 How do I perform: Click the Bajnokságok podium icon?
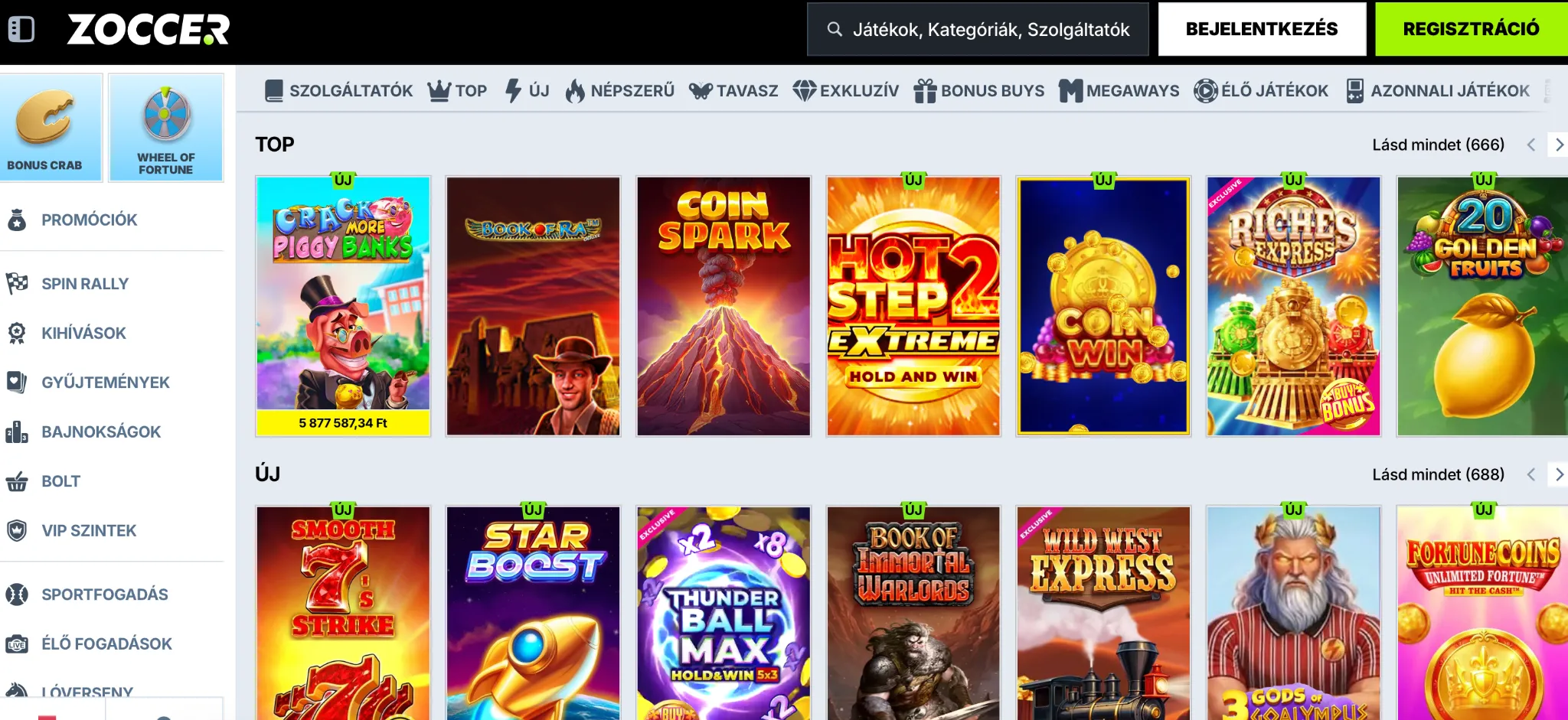17,432
